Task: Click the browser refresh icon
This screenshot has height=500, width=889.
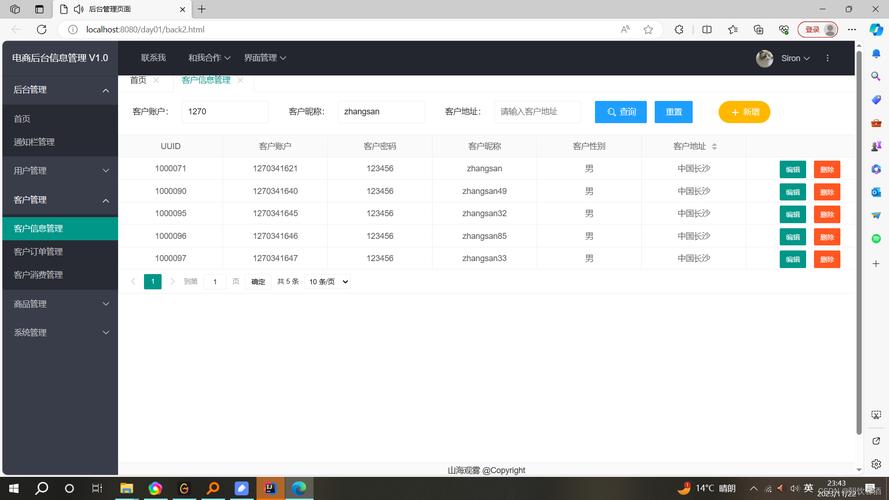Action: 41,29
